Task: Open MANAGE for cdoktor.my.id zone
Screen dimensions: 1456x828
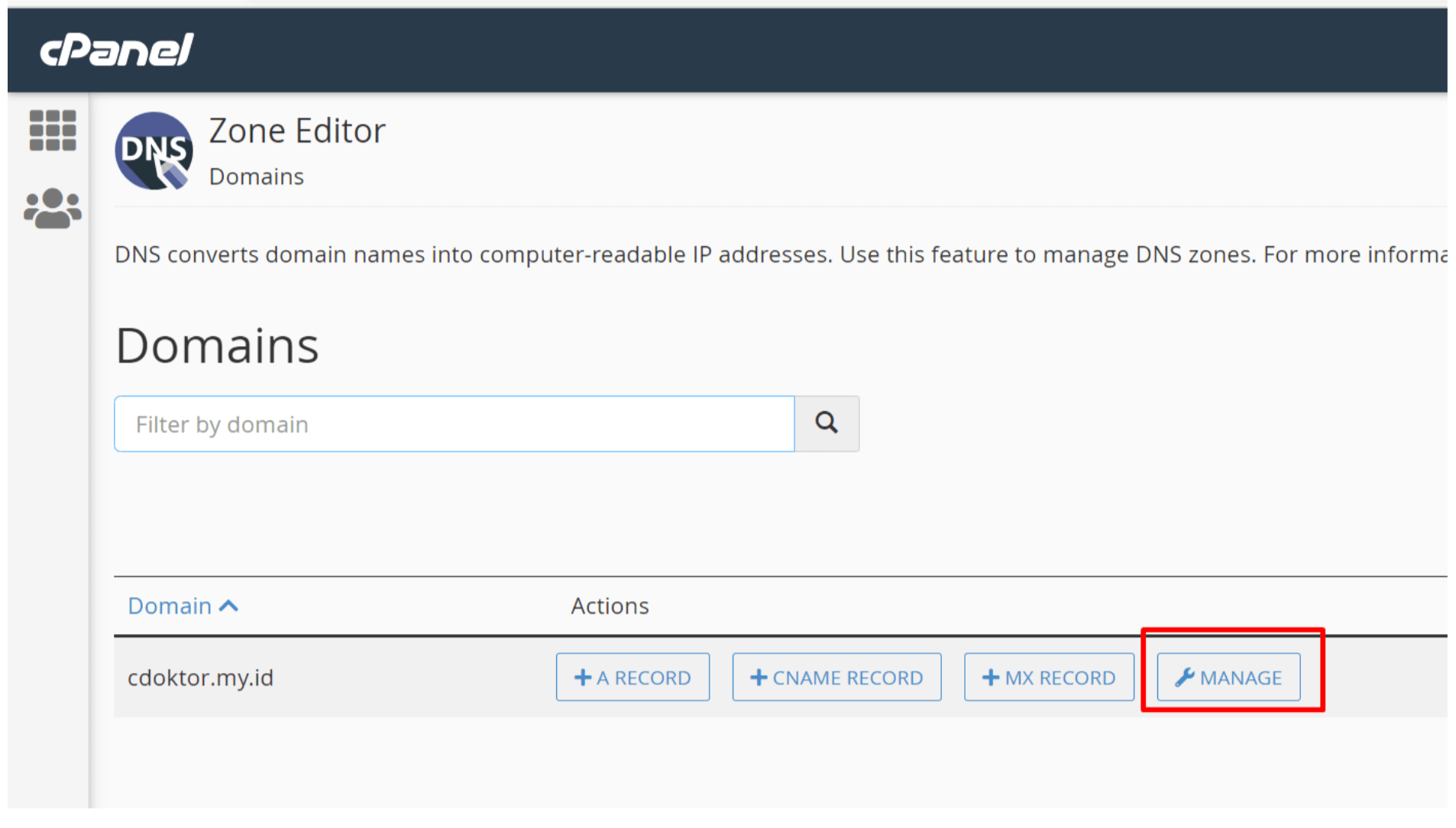Action: [1228, 678]
